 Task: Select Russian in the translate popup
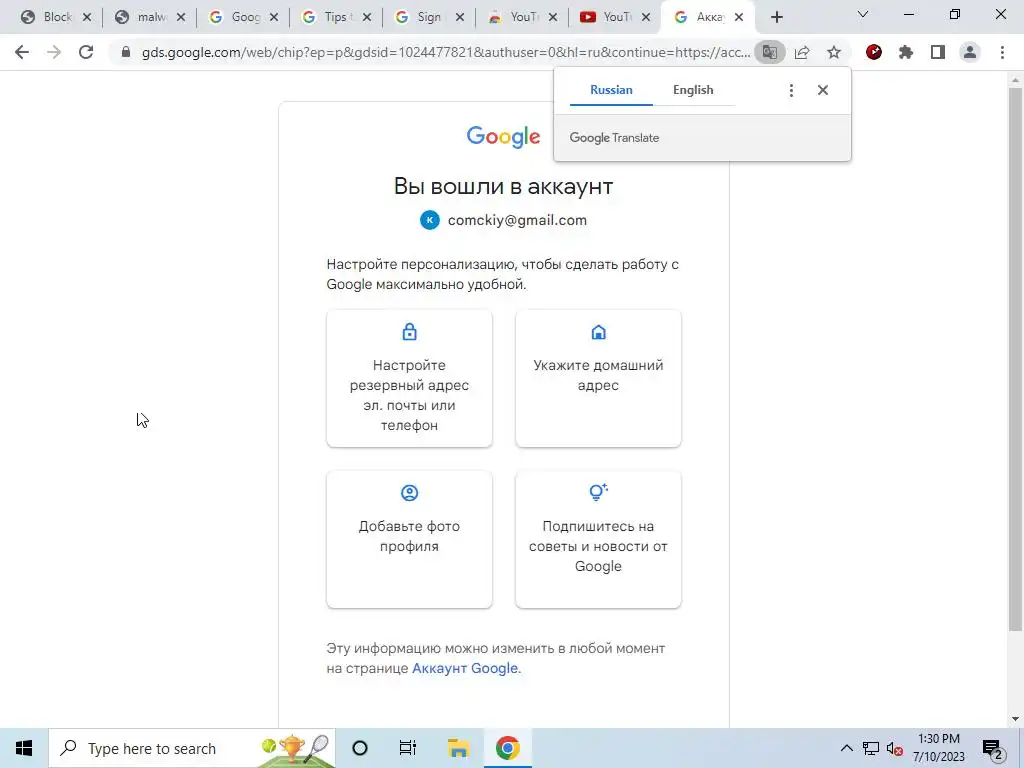611,90
